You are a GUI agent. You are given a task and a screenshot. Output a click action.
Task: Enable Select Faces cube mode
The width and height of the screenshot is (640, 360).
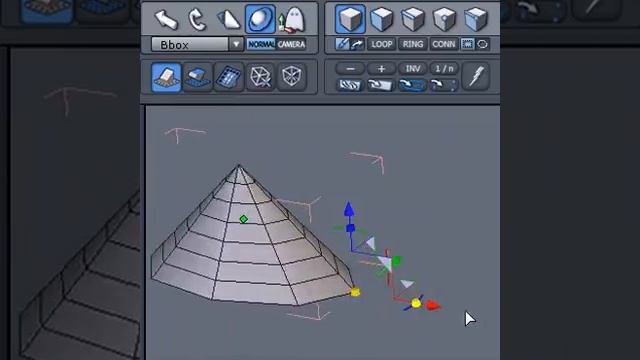click(382, 19)
